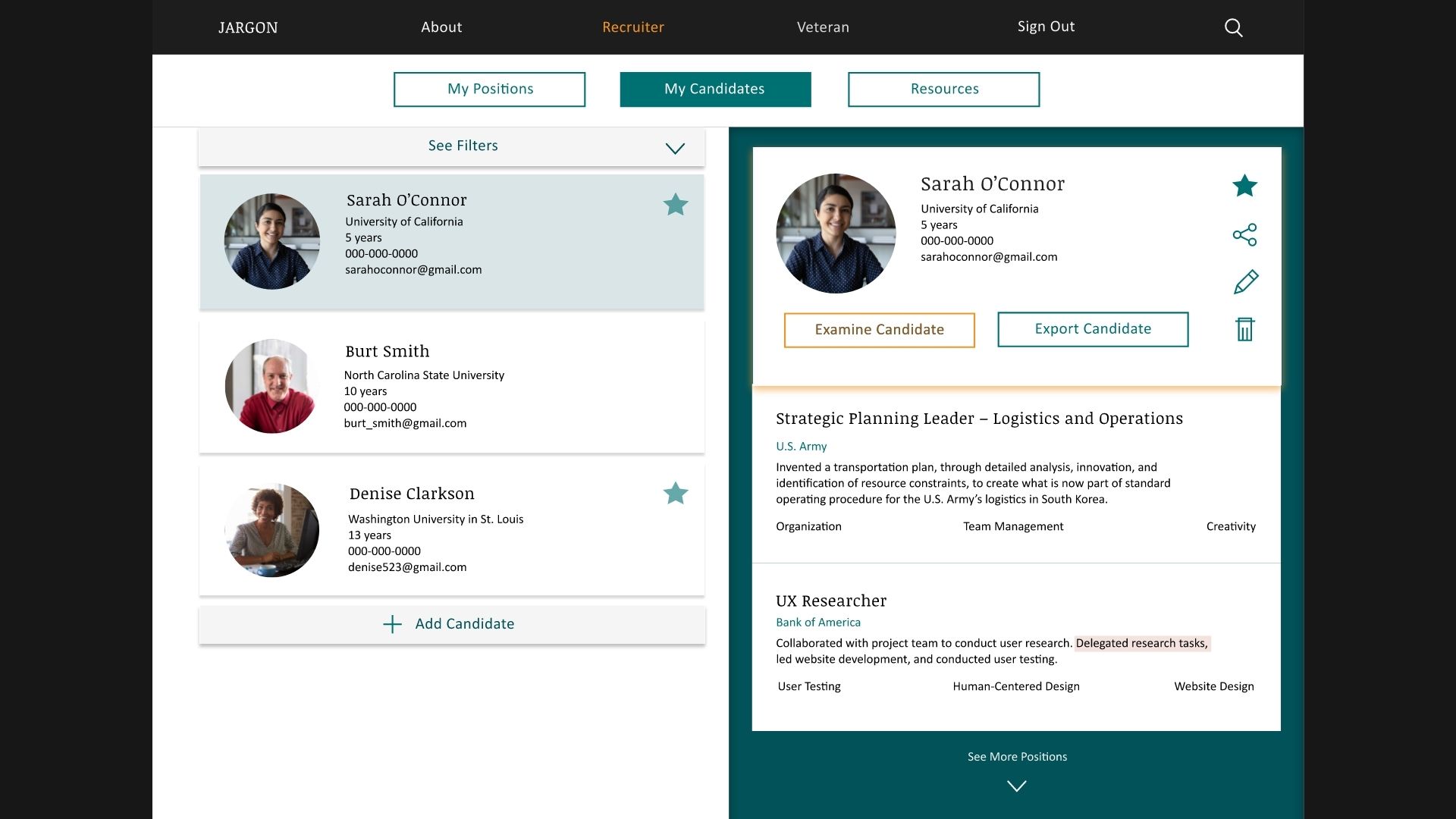Click Washington University in St. Louis text
Screen dimensions: 1456x819
pos(435,519)
